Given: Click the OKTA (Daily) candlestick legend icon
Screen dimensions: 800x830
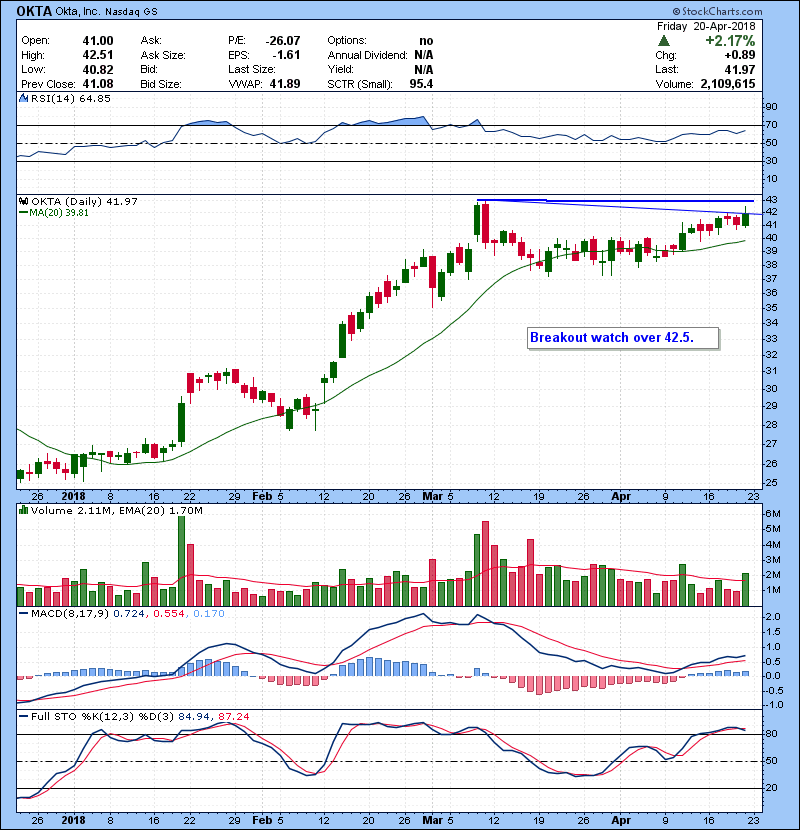Looking at the screenshot, I should [23, 201].
